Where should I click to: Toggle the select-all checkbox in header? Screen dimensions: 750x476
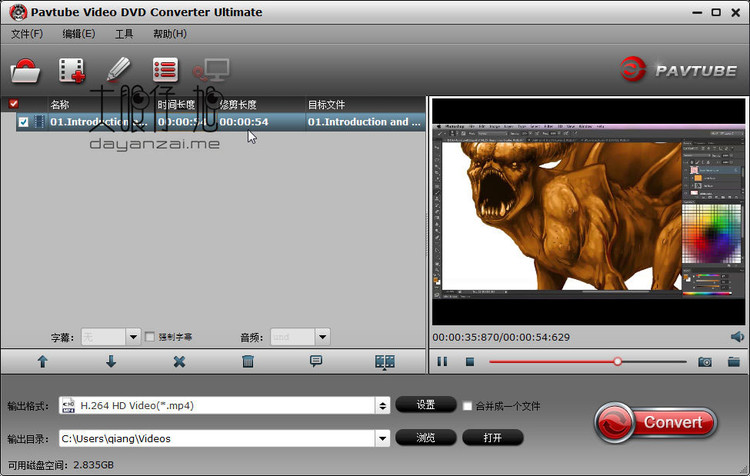pos(13,104)
